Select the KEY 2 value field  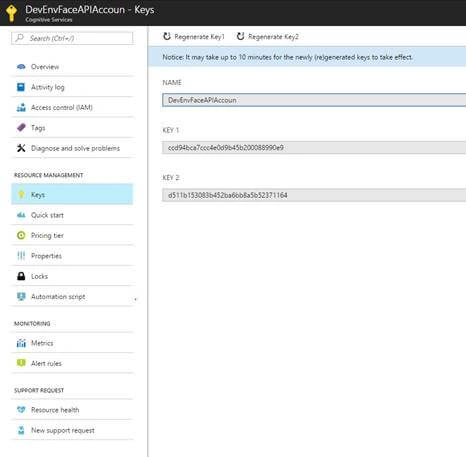click(x=314, y=195)
